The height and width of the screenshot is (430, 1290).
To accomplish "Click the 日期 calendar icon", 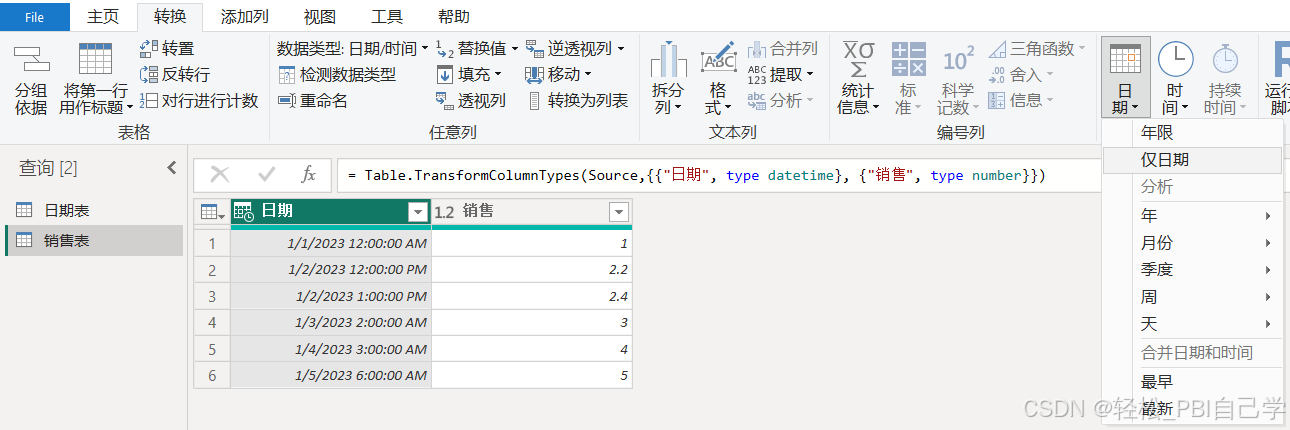I will pos(1126,59).
